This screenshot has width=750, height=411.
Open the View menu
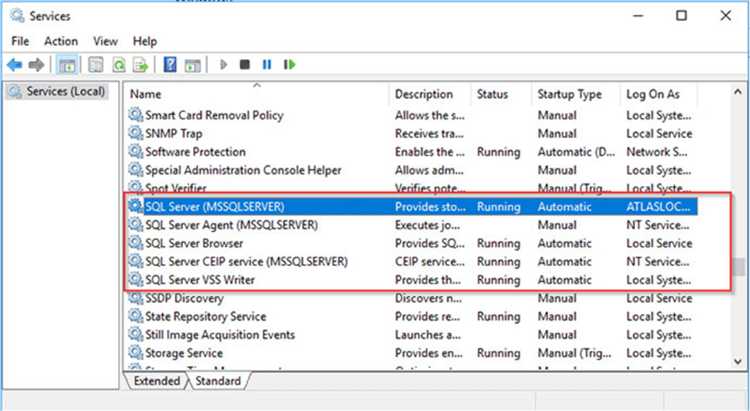[x=105, y=41]
